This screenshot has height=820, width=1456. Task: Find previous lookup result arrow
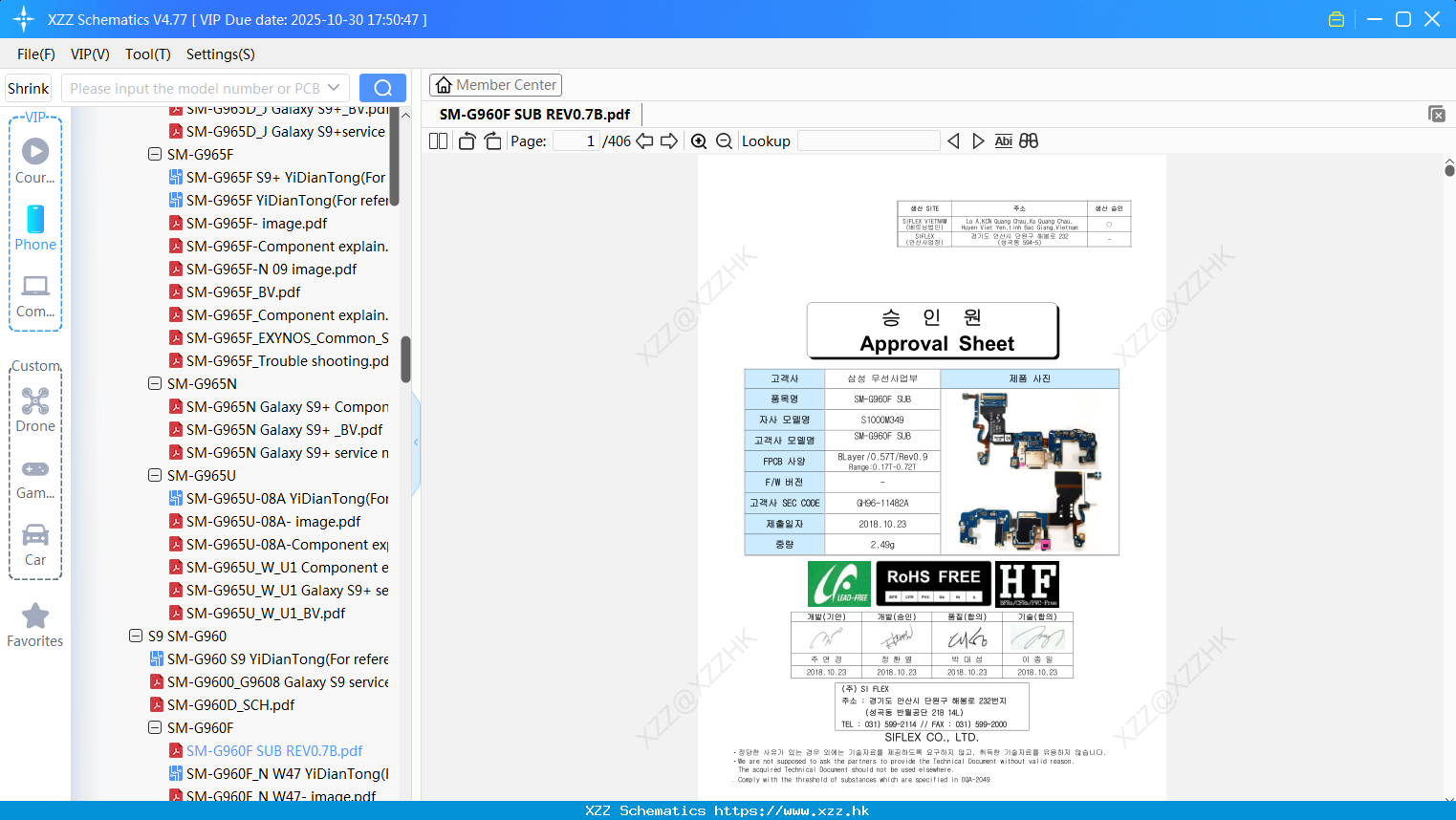953,140
